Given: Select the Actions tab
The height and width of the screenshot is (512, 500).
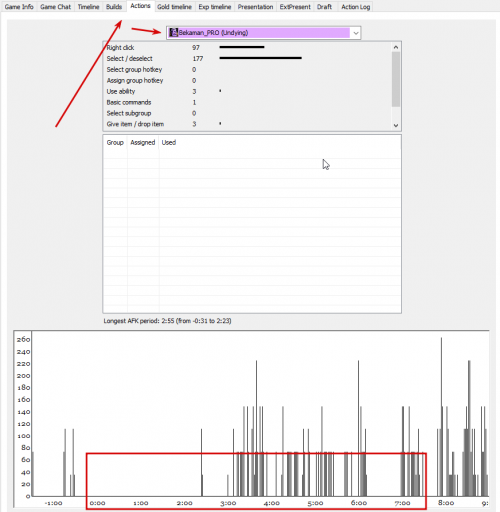Looking at the screenshot, I should click(x=140, y=6).
